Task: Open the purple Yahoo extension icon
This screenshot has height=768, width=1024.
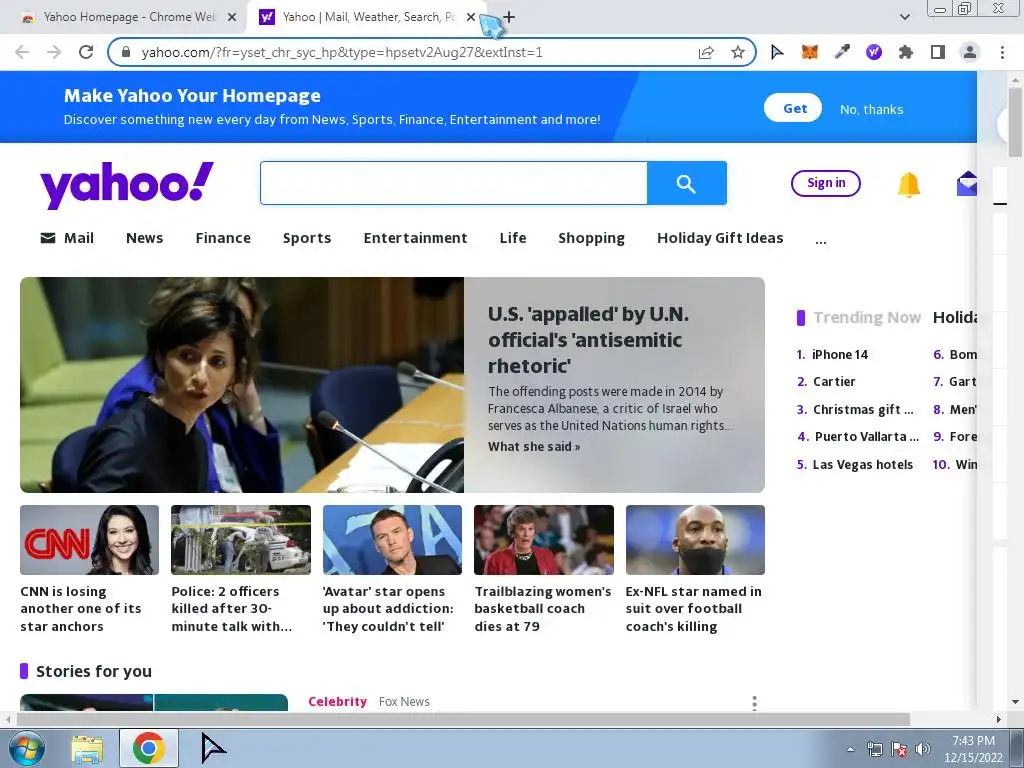Action: [874, 52]
